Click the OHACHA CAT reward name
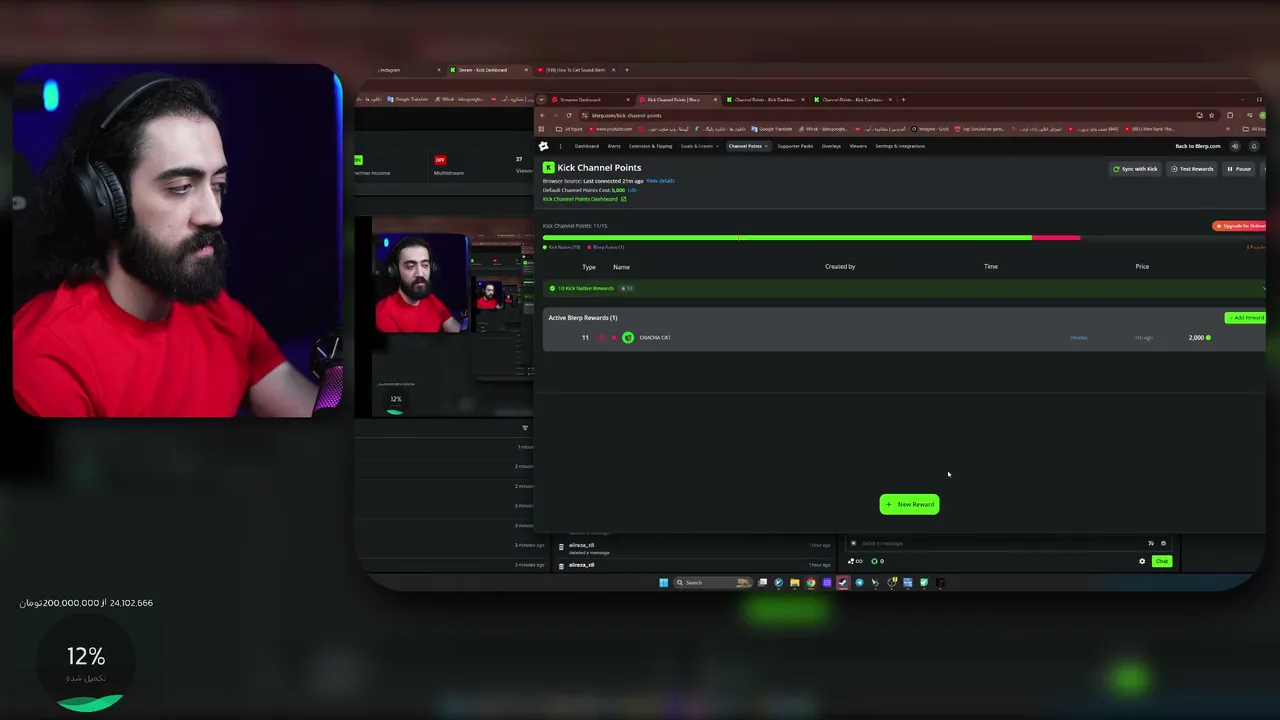 [x=655, y=338]
